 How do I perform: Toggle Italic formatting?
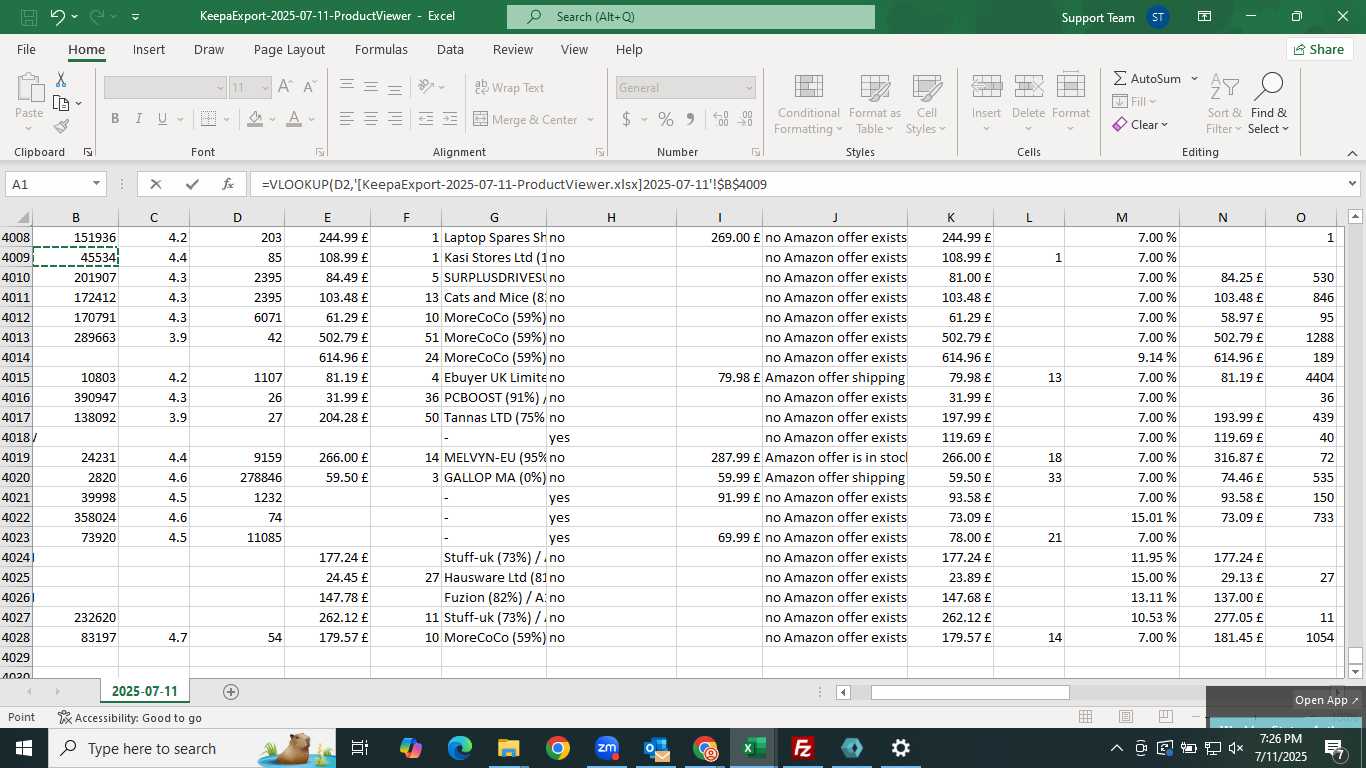tap(139, 119)
